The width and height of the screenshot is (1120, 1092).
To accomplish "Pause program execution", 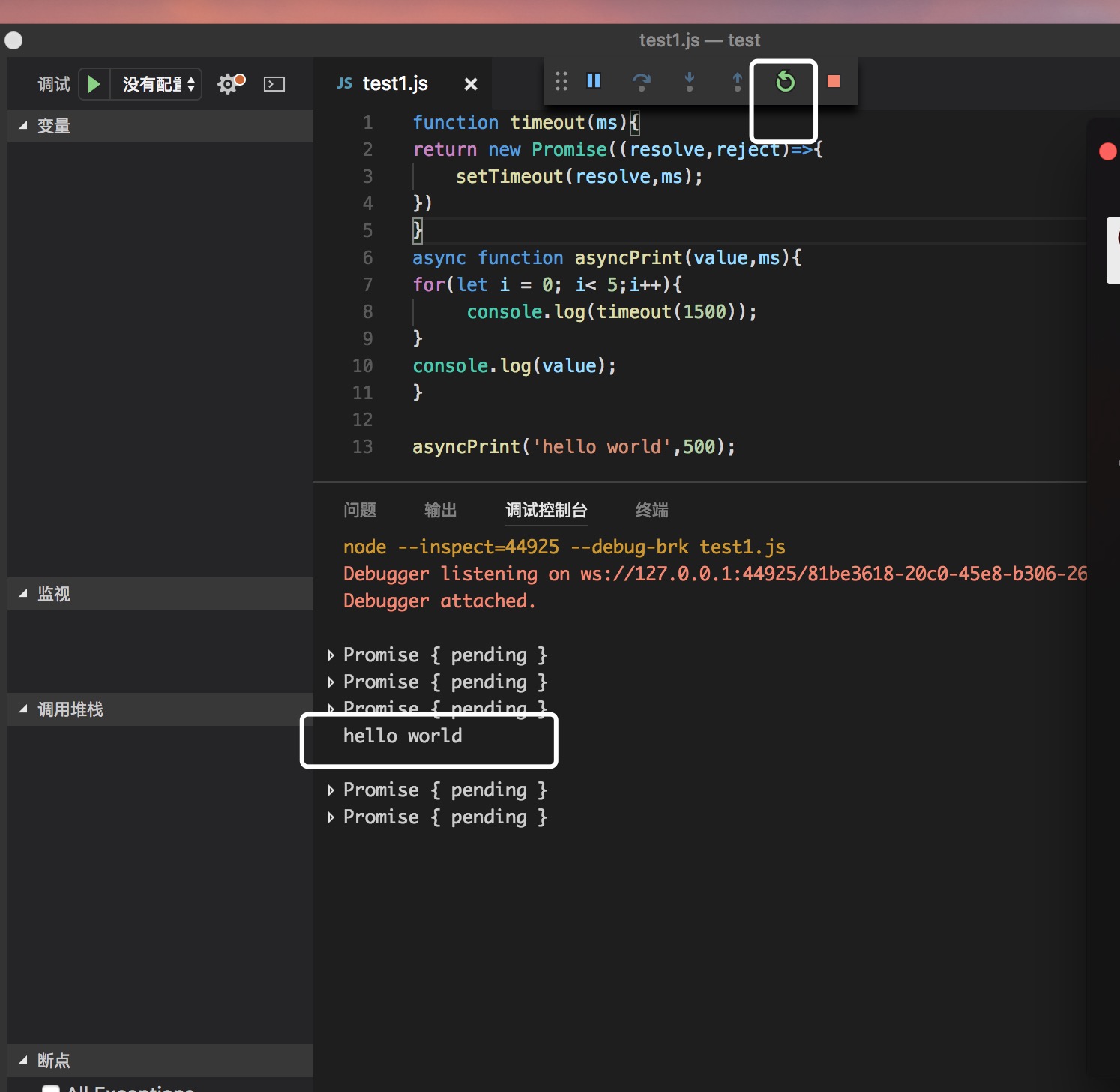I will click(593, 81).
